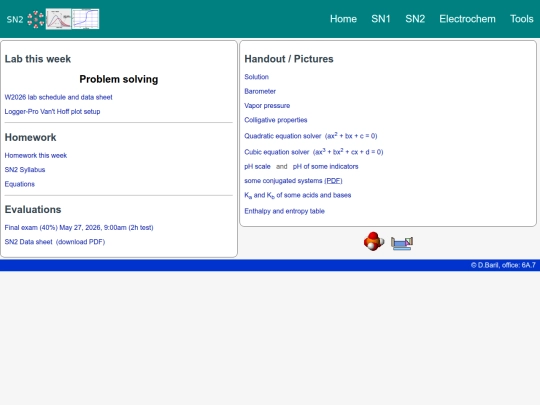Screen dimensions: 540x405
Task: Open Homework this week link
Action: (36, 155)
